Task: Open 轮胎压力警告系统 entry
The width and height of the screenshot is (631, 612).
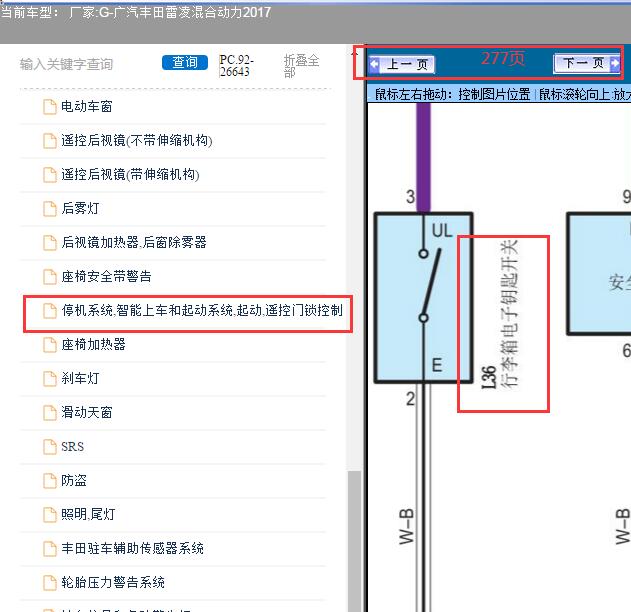Action: [x=113, y=582]
